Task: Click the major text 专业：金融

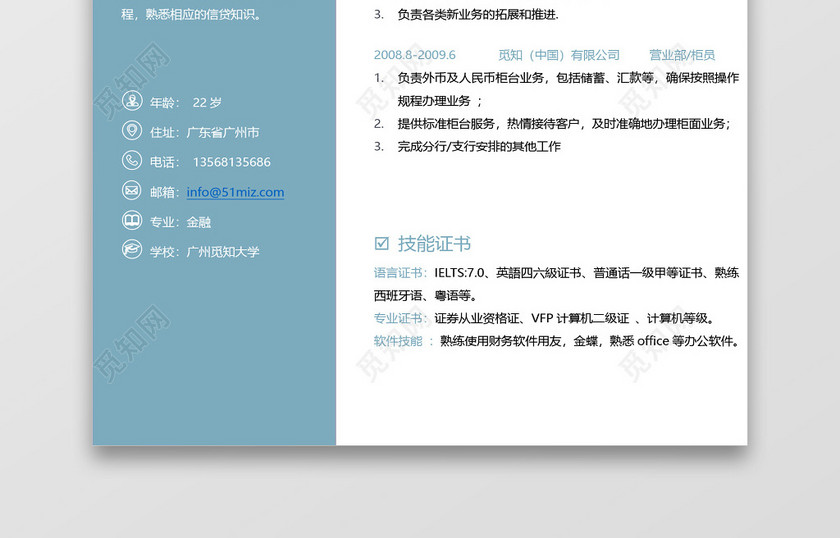Action: click(180, 222)
